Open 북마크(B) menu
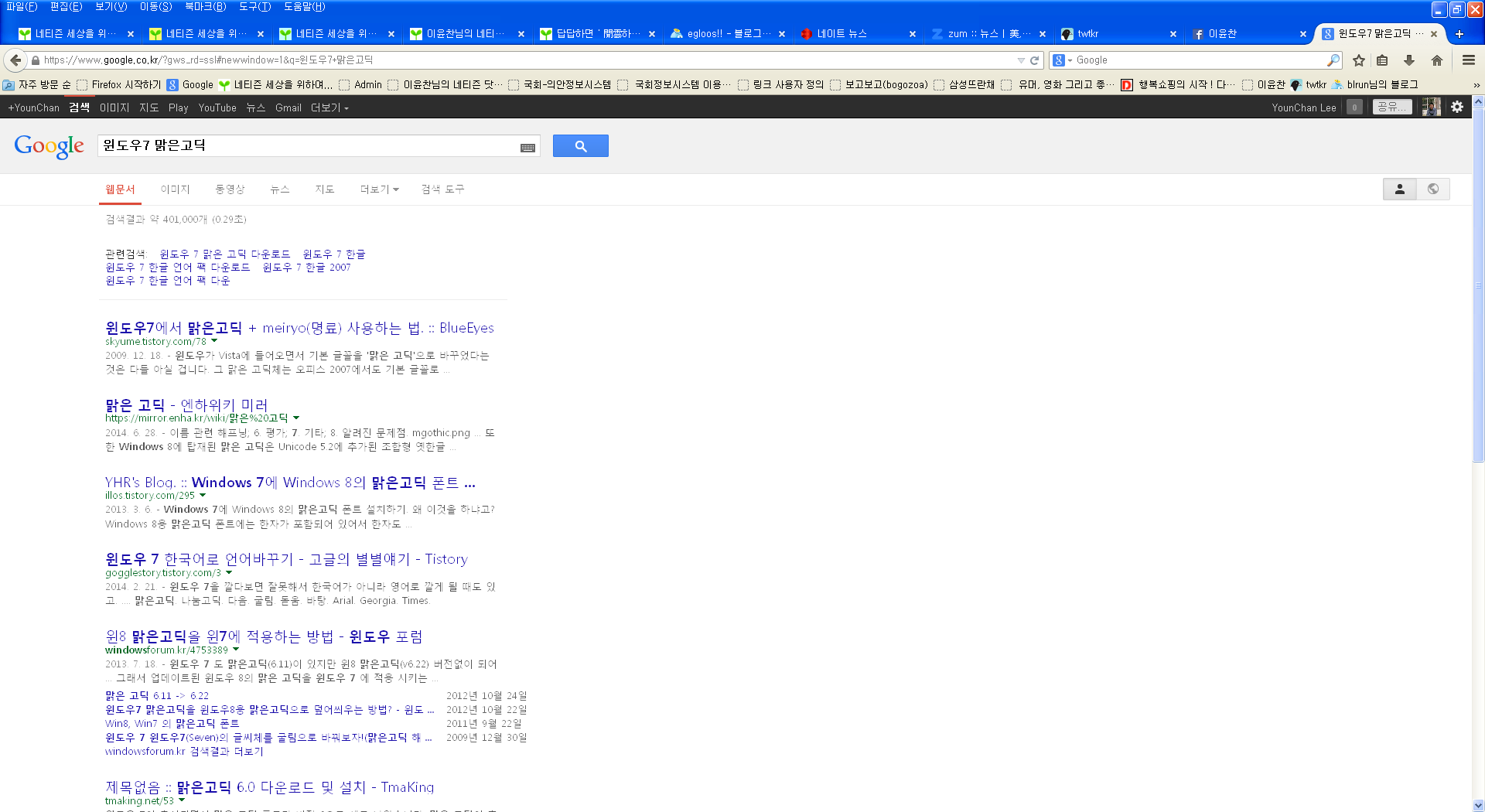Viewport: 1485px width, 812px height. (205, 7)
